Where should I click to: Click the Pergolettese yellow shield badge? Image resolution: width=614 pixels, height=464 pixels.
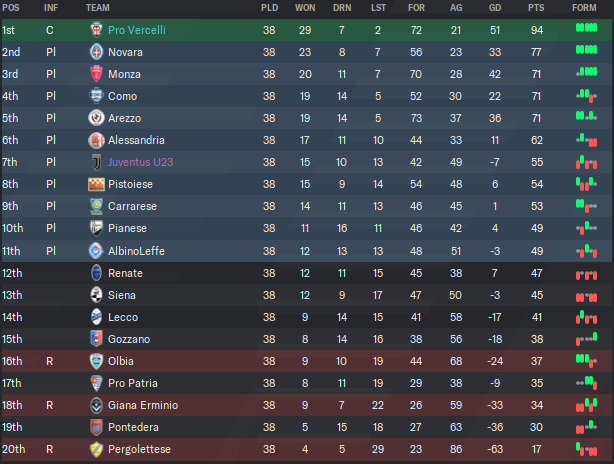point(96,449)
